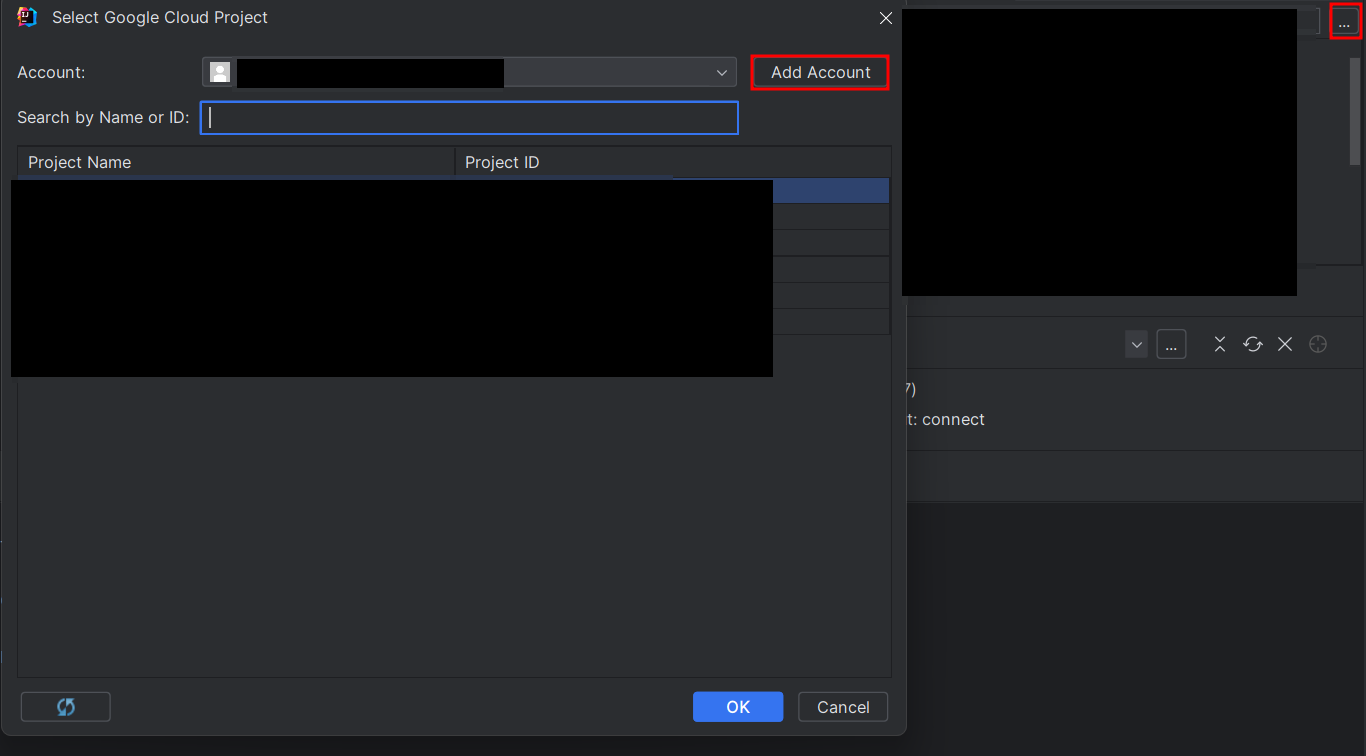Viewport: 1366px width, 756px height.
Task: Click the scrollbar in the background window
Action: tap(1355, 110)
